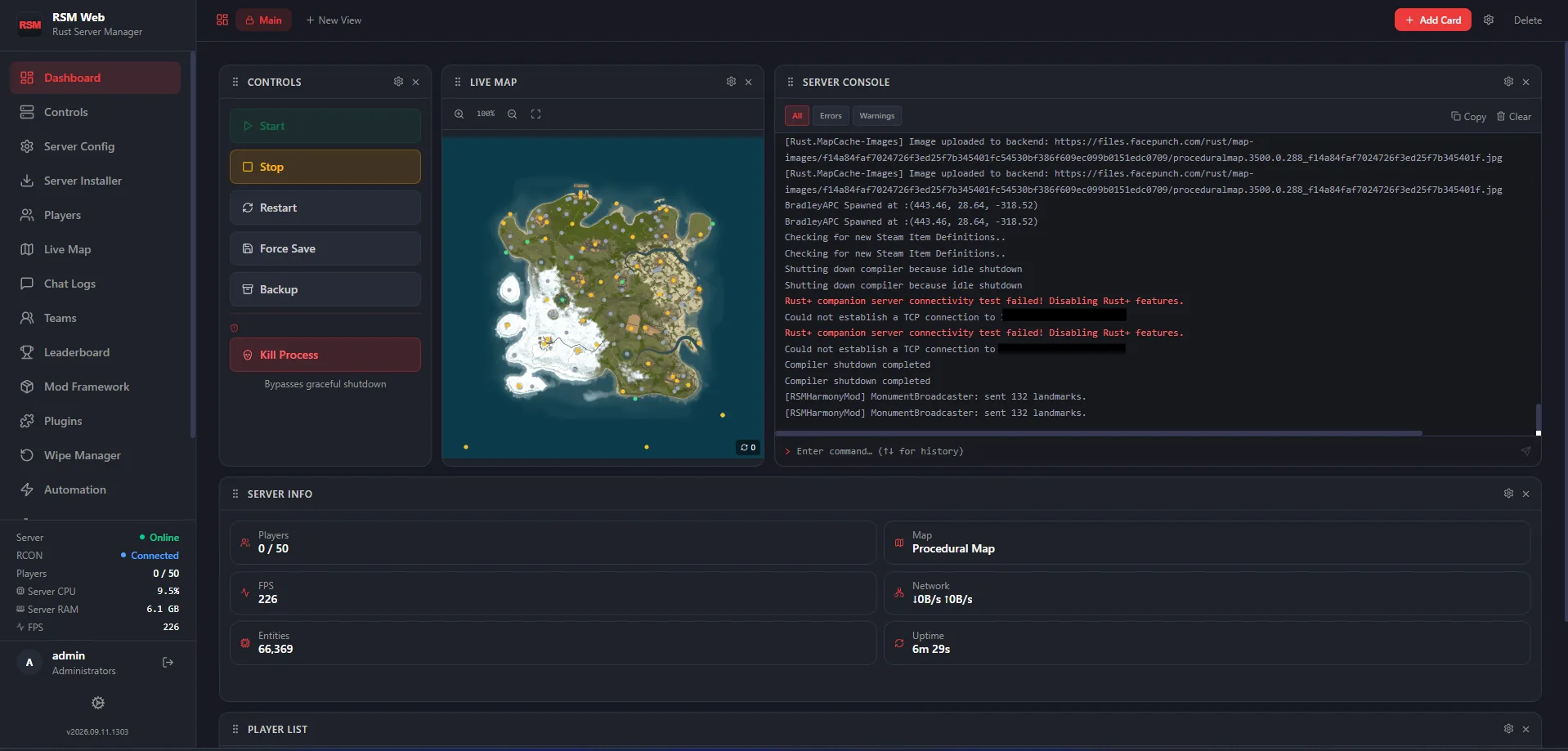Open the Players page
The width and height of the screenshot is (1568, 751).
click(x=95, y=215)
